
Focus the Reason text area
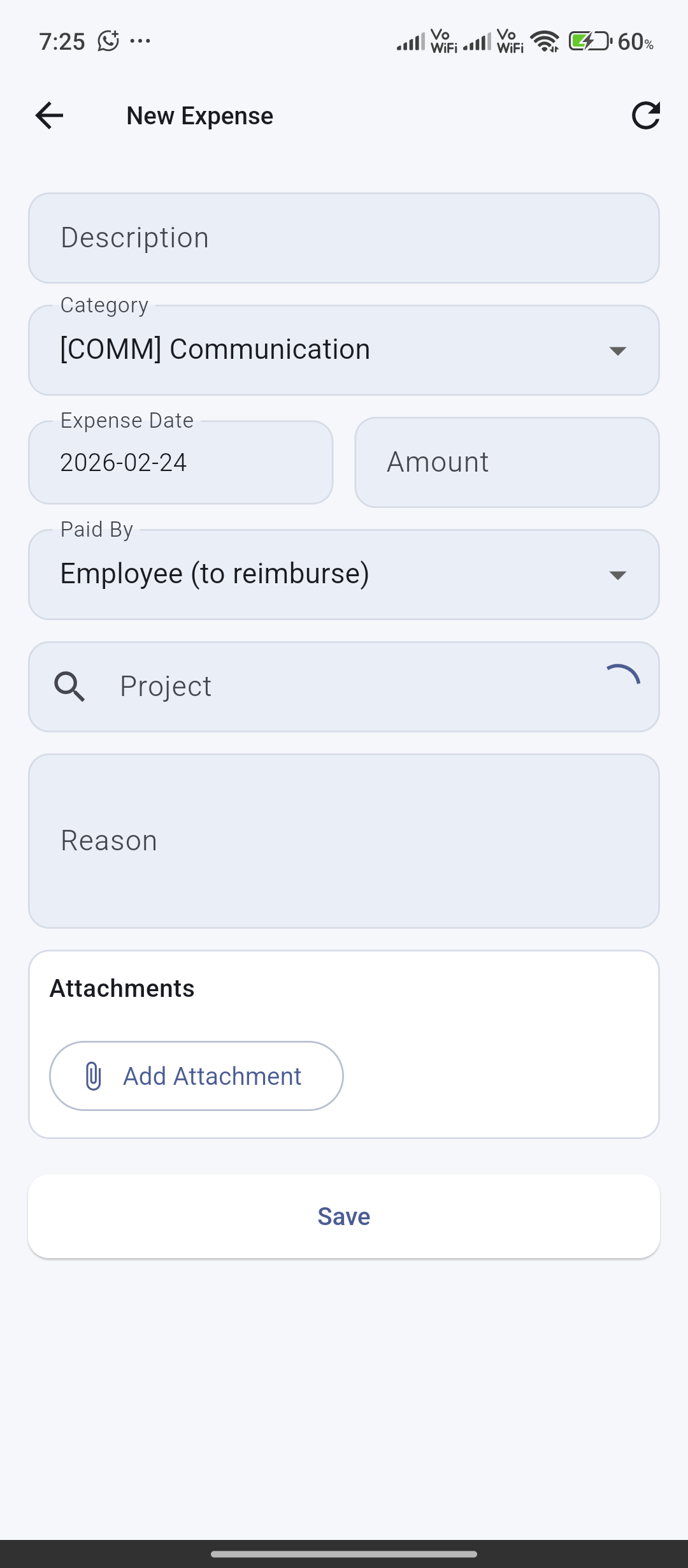[x=344, y=841]
